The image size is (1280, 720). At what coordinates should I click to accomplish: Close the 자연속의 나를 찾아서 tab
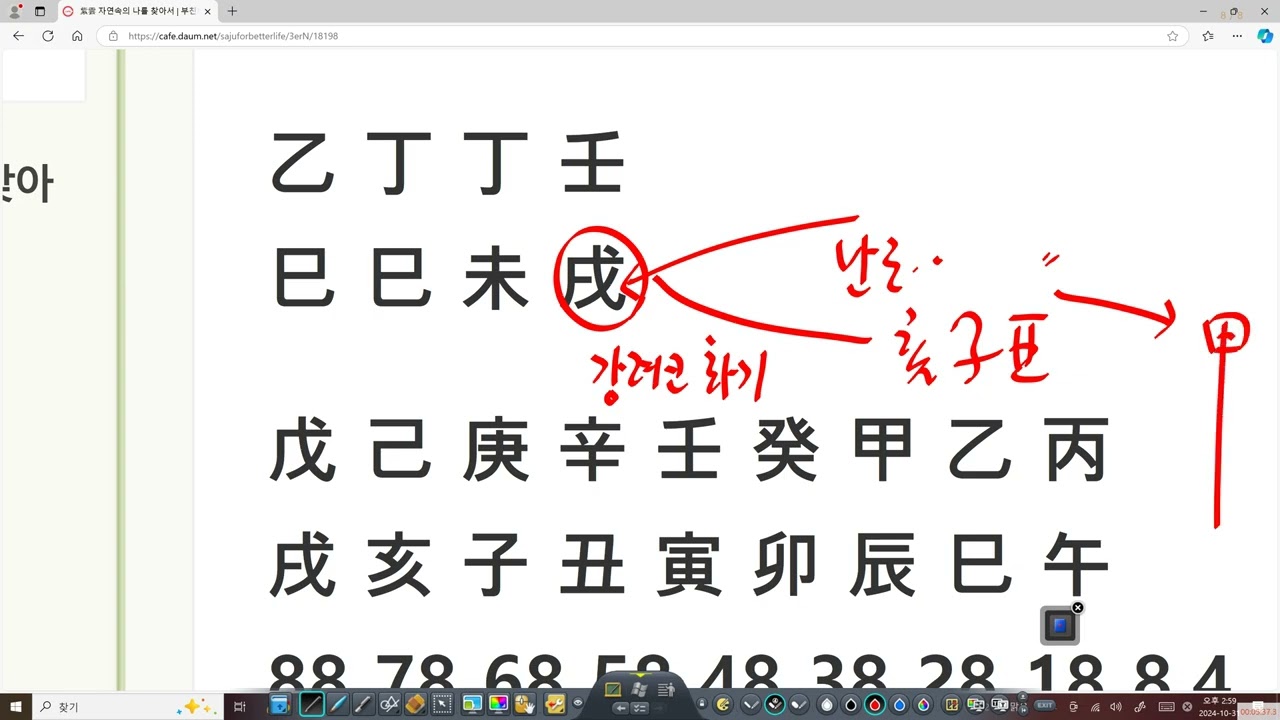[x=207, y=12]
